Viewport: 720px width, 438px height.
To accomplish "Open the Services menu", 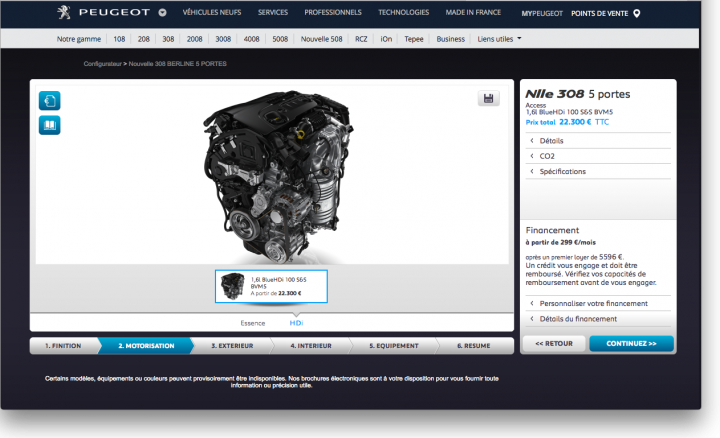I will [273, 12].
